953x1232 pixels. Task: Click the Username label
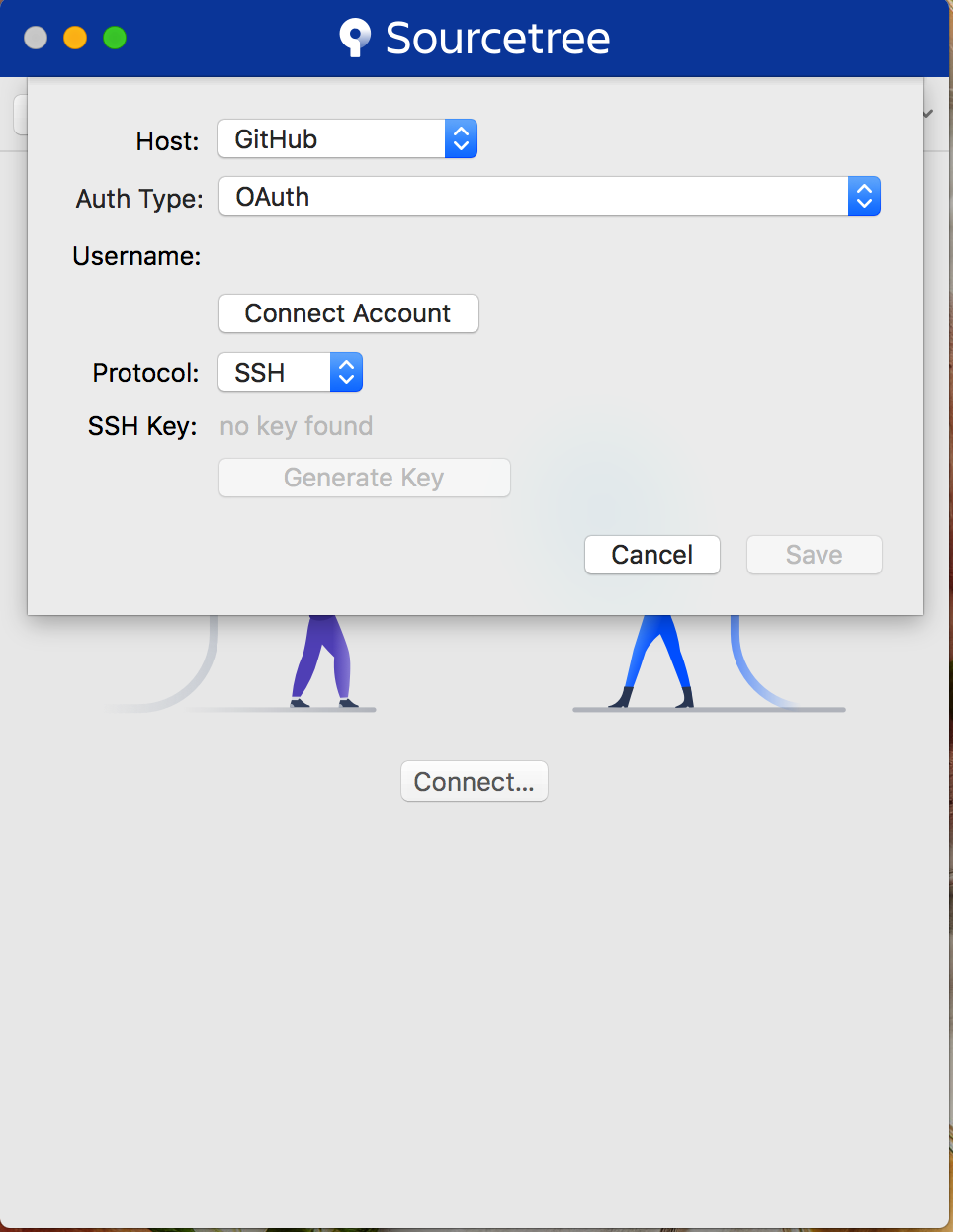click(136, 256)
